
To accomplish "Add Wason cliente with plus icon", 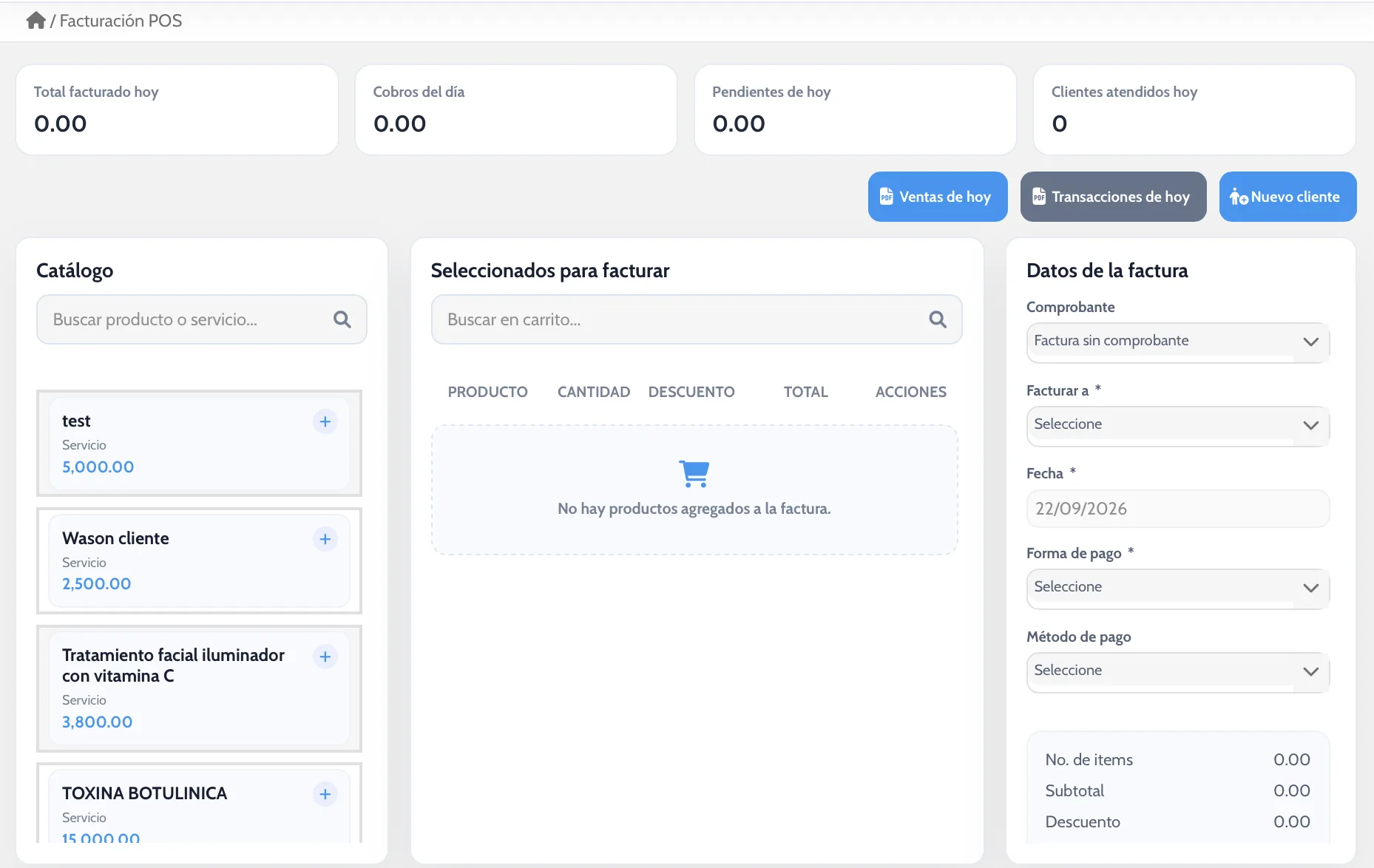I will (325, 539).
